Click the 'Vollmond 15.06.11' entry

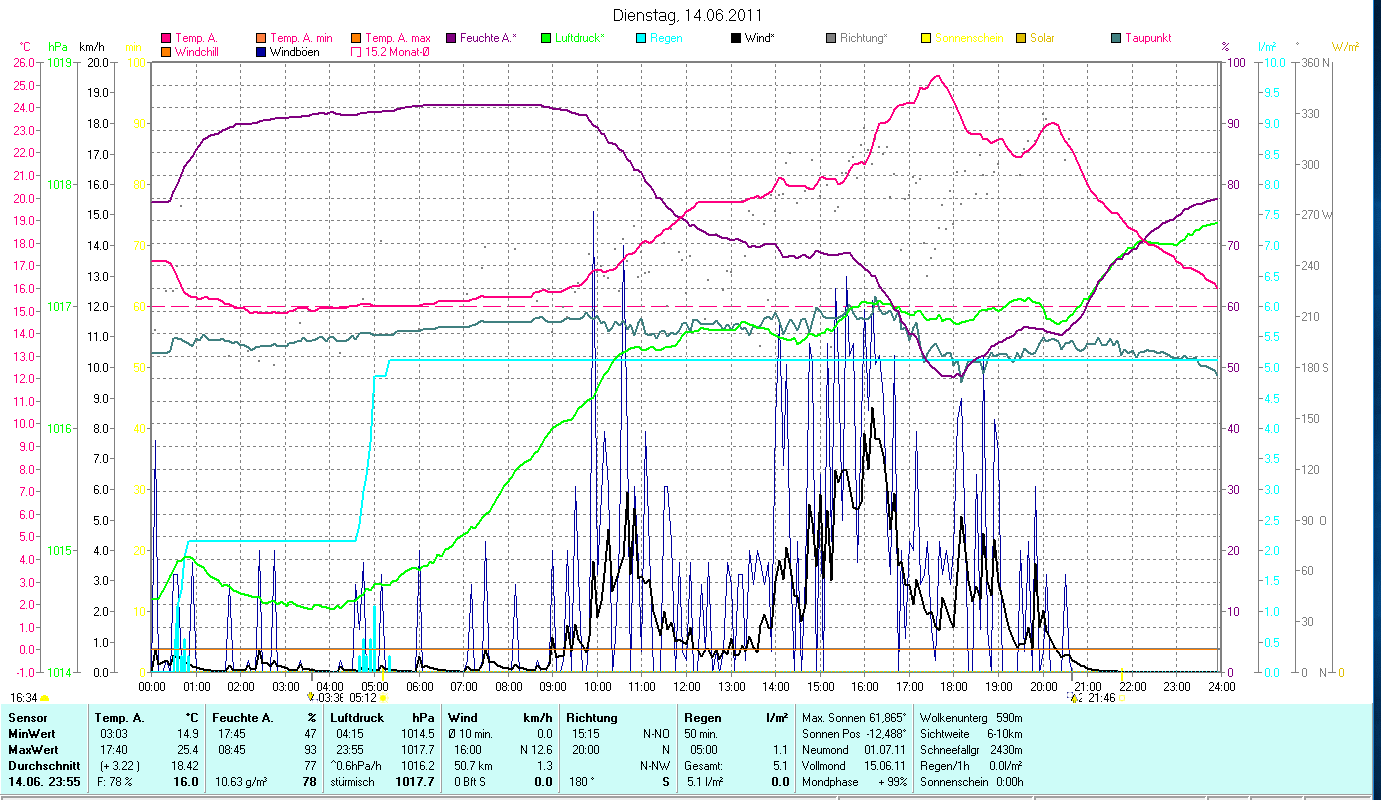click(854, 766)
